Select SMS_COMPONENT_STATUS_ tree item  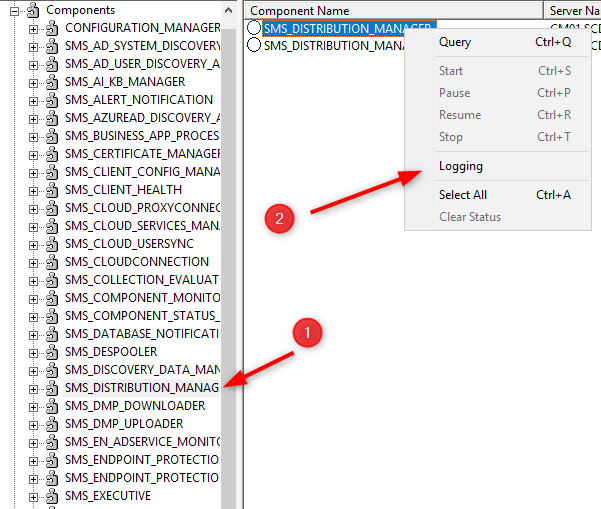(142, 316)
